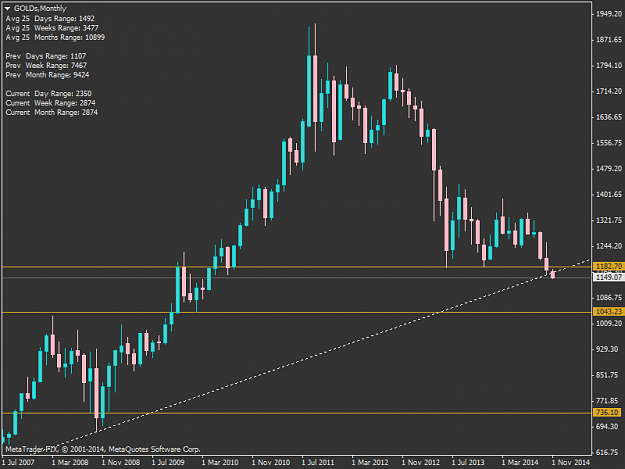Image resolution: width=625 pixels, height=469 pixels.
Task: Click the 'GOLDs,Monthly' chart title text
Action: pyautogui.click(x=40, y=8)
